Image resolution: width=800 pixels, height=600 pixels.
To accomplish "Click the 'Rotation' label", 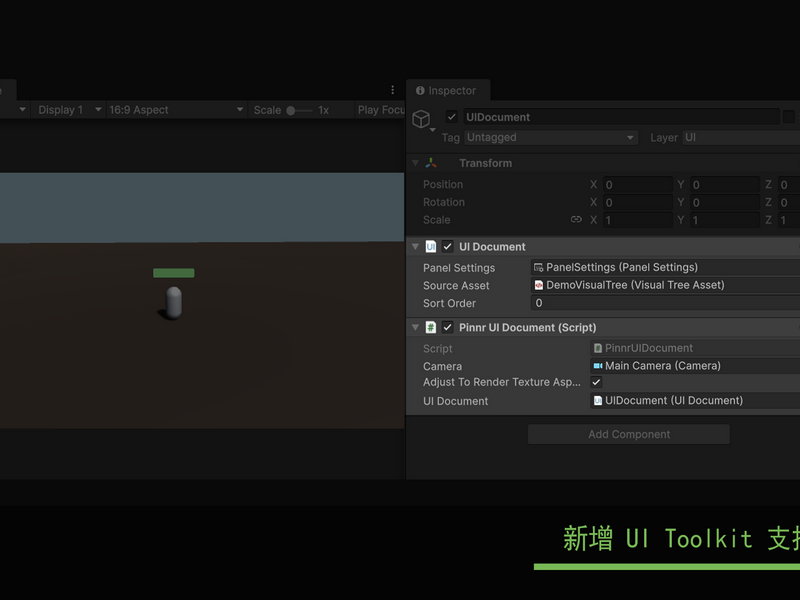I will [444, 202].
